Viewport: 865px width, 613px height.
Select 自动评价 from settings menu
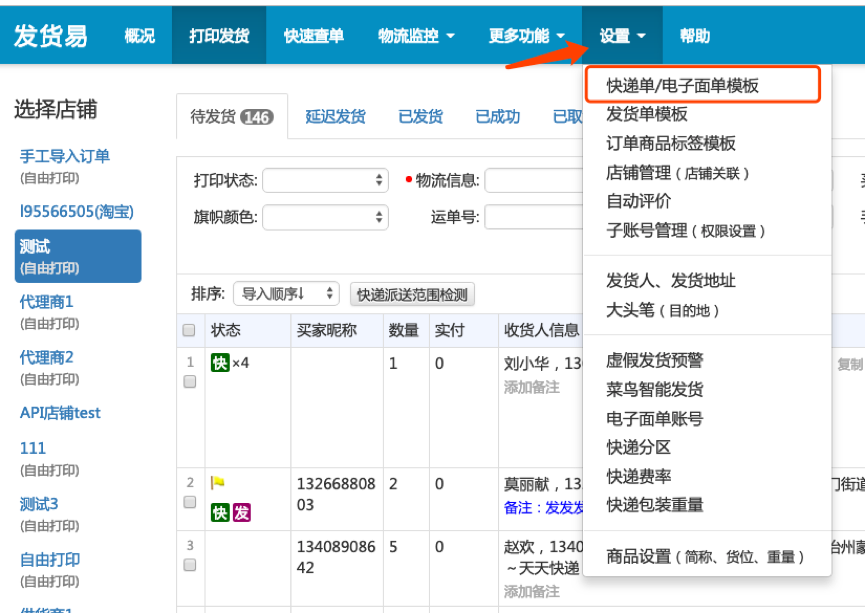coord(639,201)
